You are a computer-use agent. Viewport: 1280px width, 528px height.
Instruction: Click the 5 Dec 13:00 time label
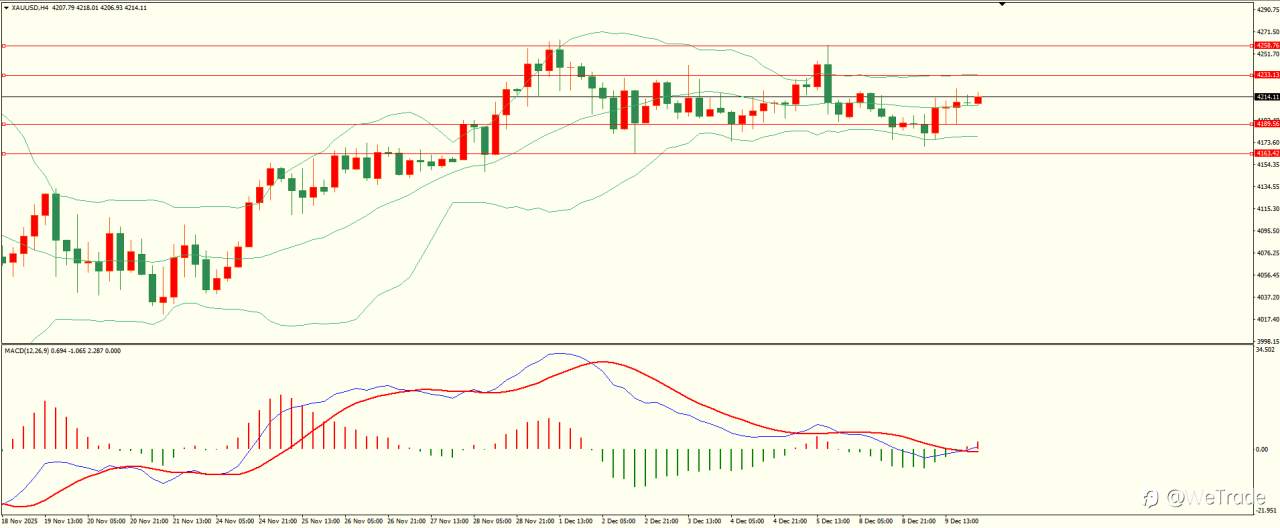[835, 521]
